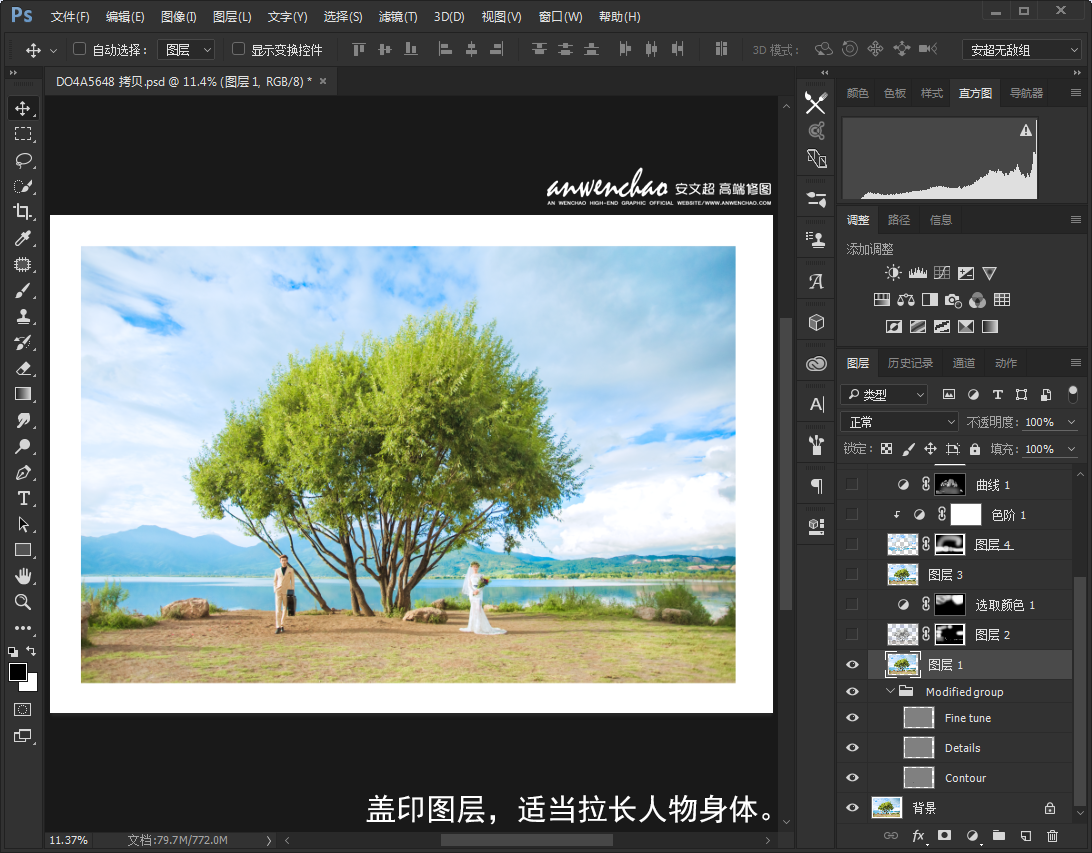Switch to the 通道 tab
Viewport: 1092px width, 853px height.
click(x=964, y=363)
